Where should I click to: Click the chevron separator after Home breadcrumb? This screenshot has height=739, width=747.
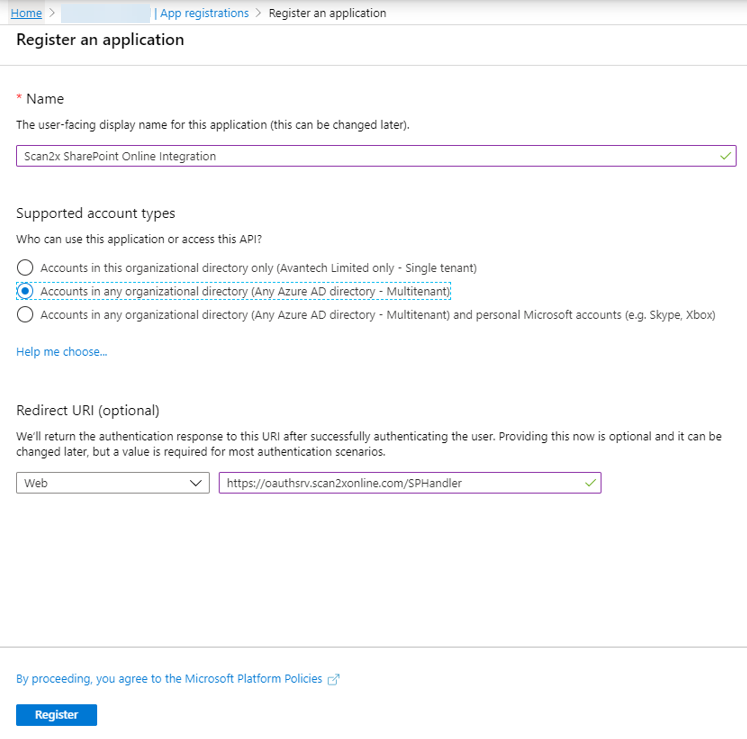pos(51,13)
